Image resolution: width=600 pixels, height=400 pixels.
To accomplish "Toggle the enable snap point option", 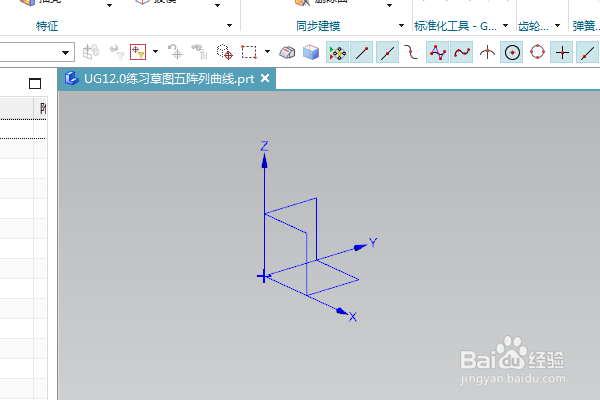I will [338, 52].
